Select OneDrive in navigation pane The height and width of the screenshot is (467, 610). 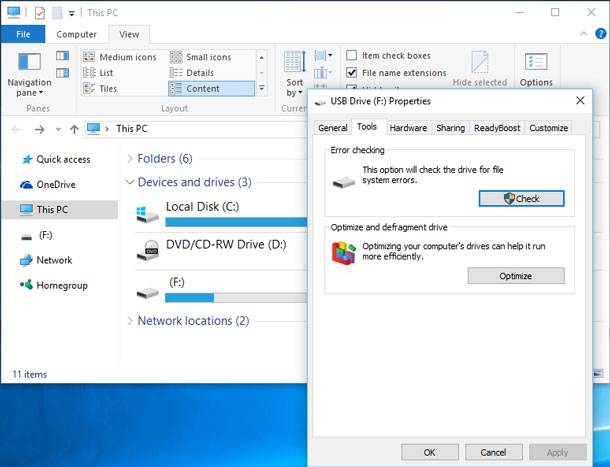point(48,184)
